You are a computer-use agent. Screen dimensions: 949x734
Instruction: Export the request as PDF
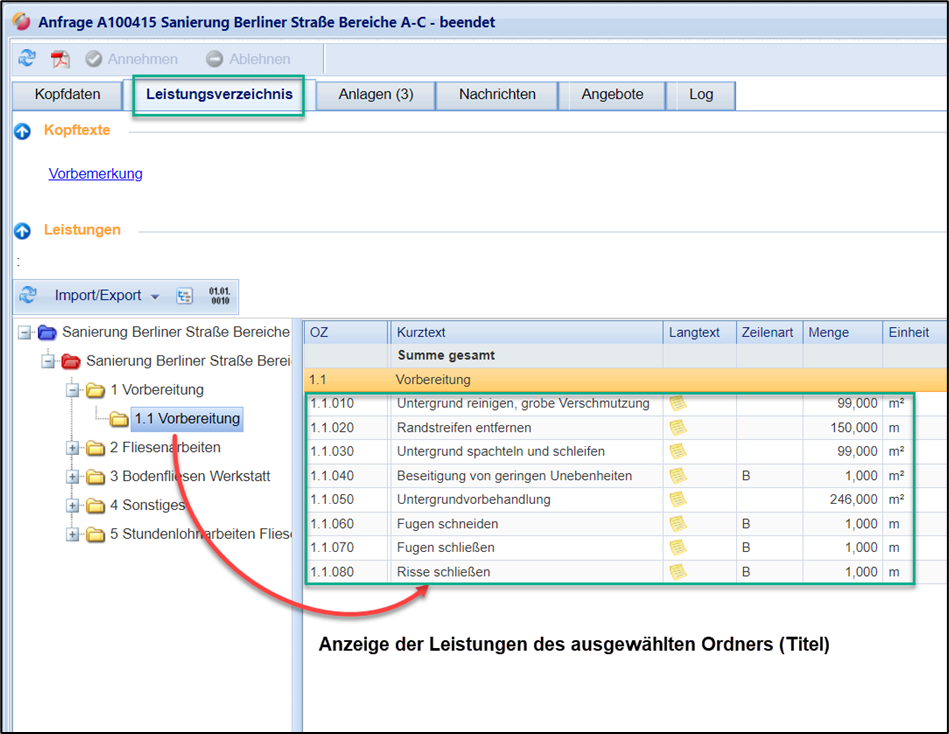click(61, 59)
